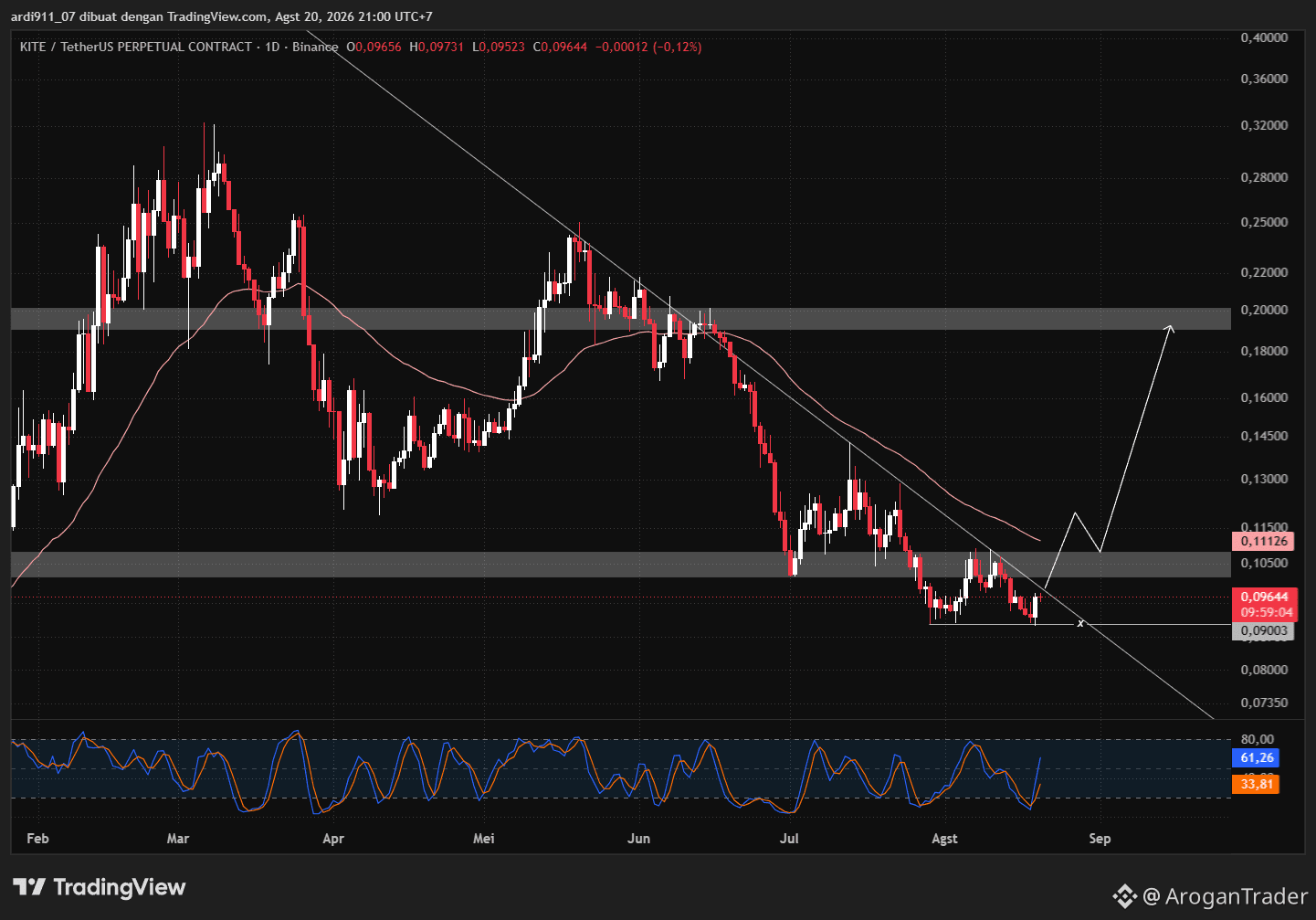Select the high value H0,09731
The image size is (1316, 920).
click(x=437, y=47)
